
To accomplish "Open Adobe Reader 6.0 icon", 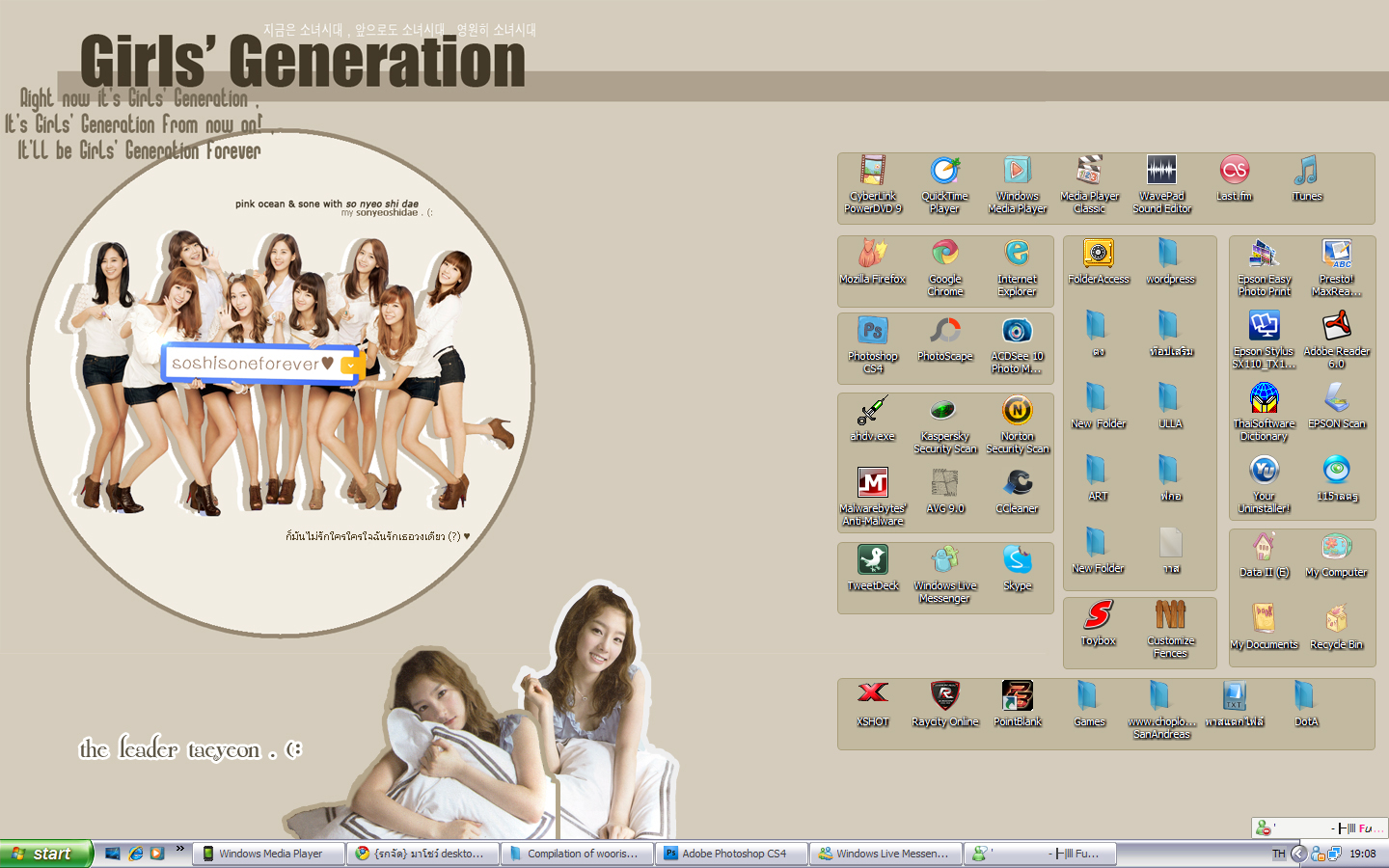I will point(1337,339).
